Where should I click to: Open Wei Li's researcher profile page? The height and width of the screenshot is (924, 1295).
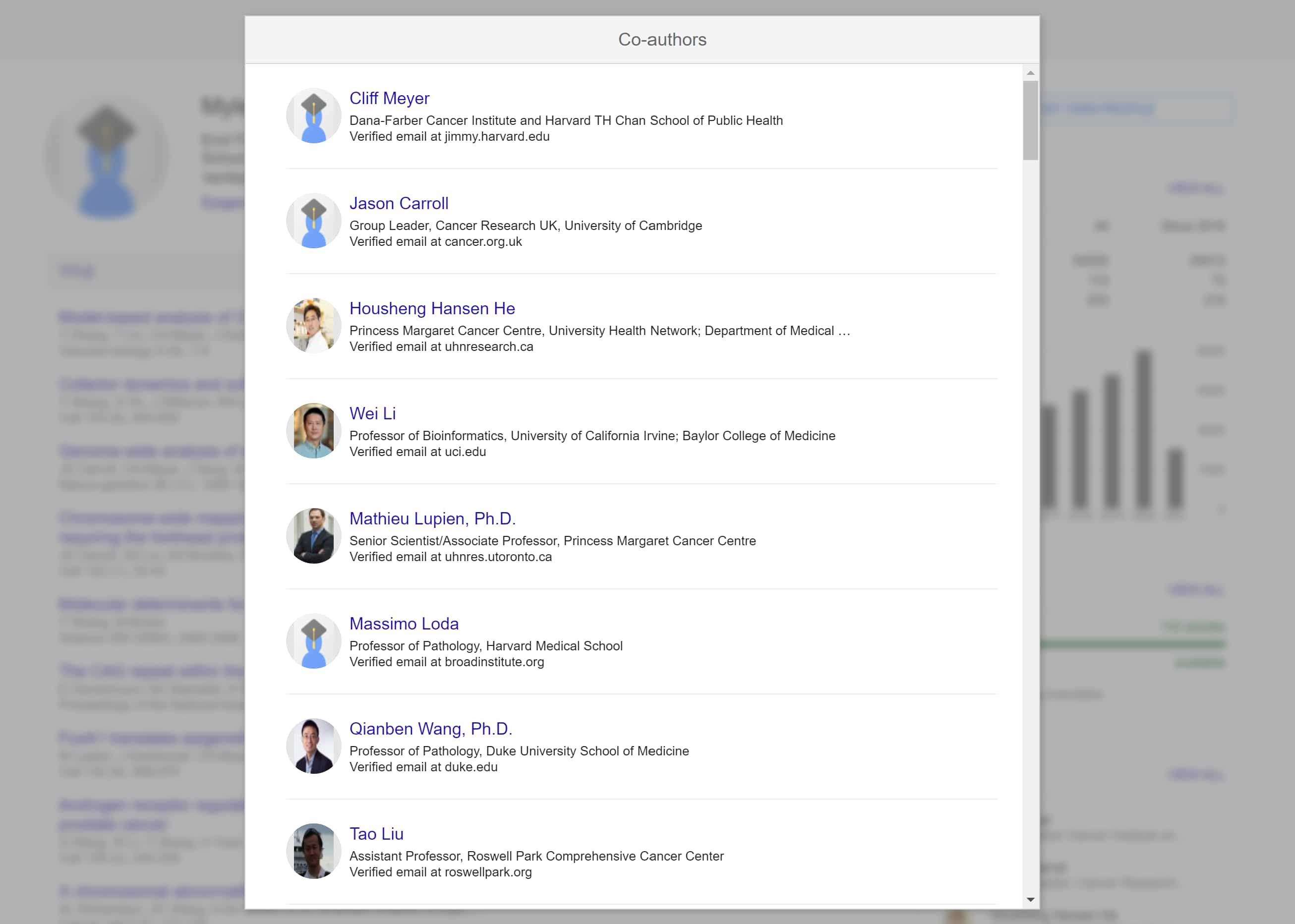coord(371,413)
